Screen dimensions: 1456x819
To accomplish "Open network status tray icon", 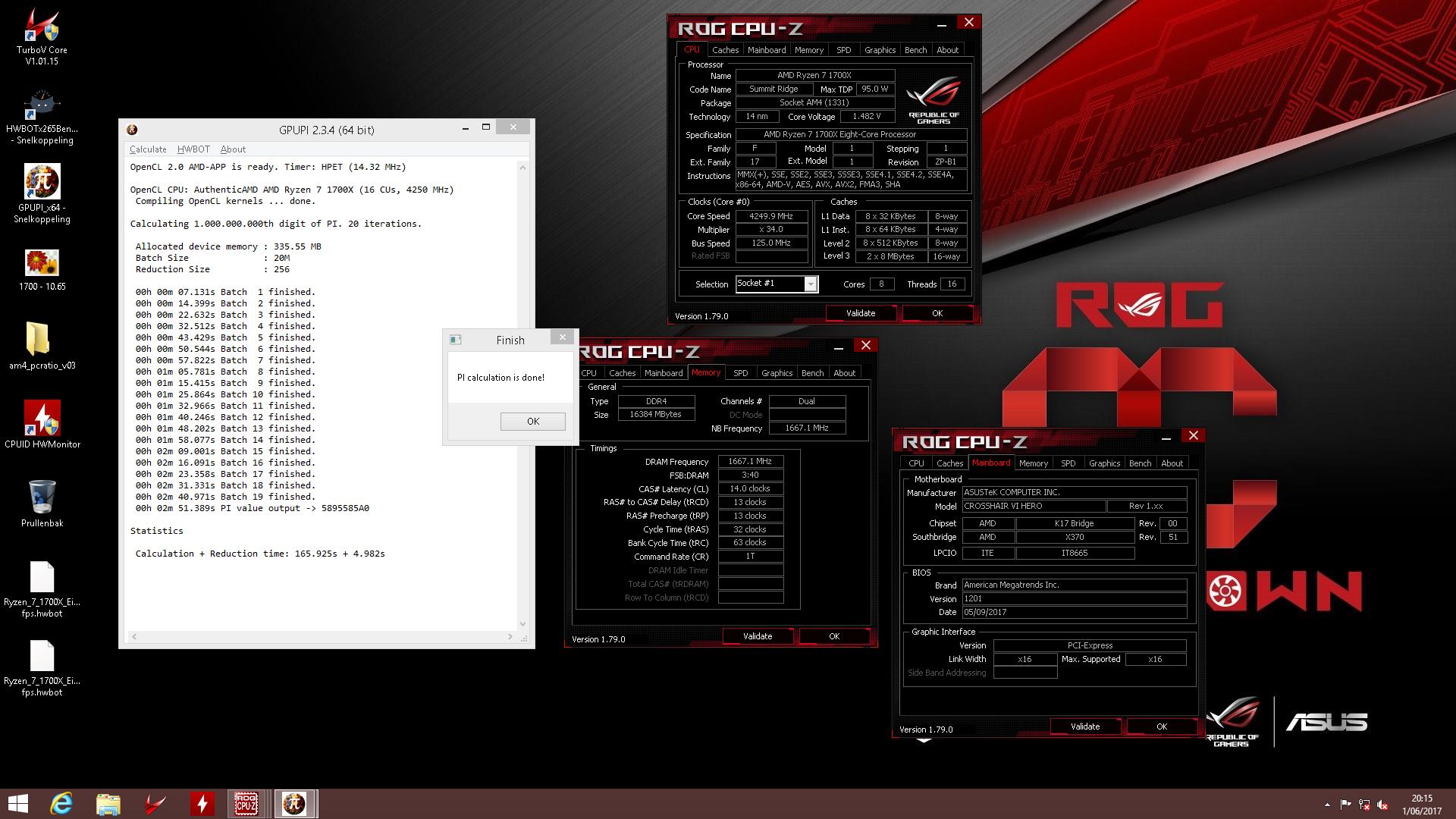I will point(1364,805).
